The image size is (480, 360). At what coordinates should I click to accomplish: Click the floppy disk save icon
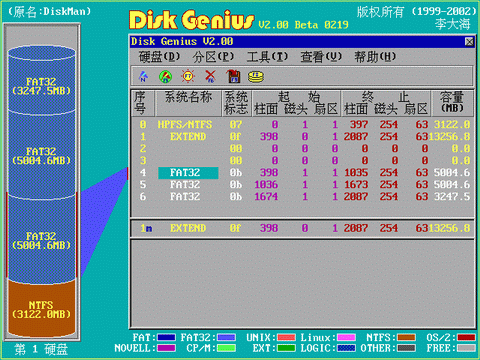tap(233, 77)
